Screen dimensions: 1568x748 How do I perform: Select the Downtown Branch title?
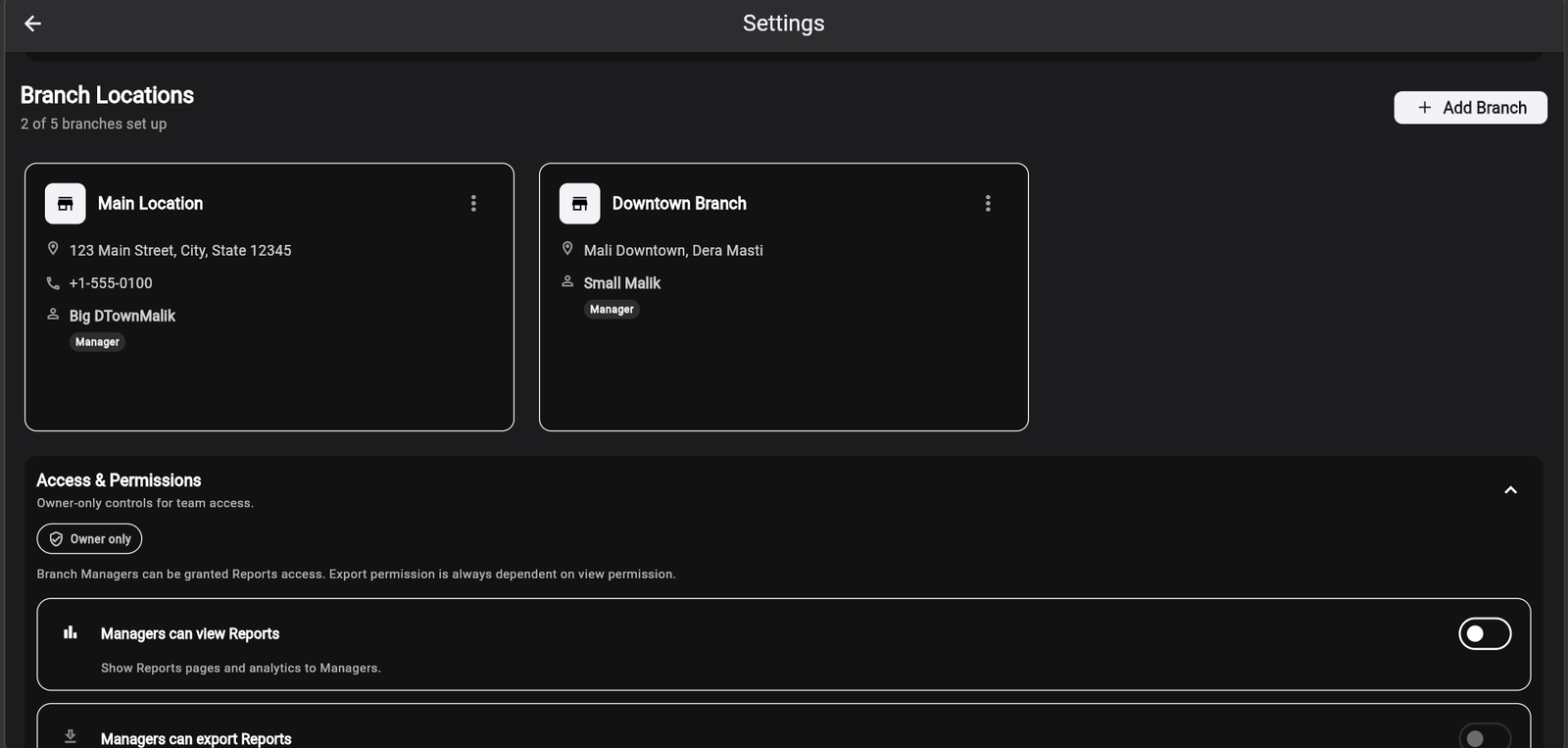pos(679,204)
